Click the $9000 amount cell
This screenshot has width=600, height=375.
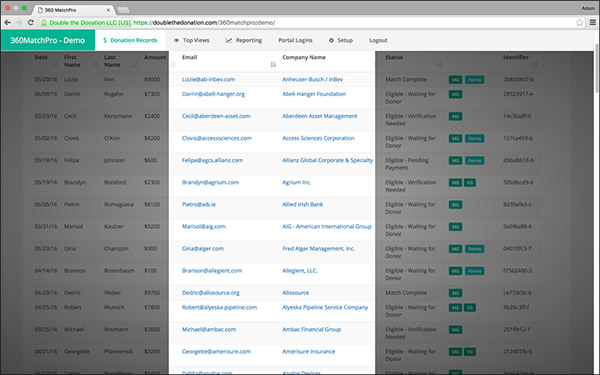pos(152,80)
